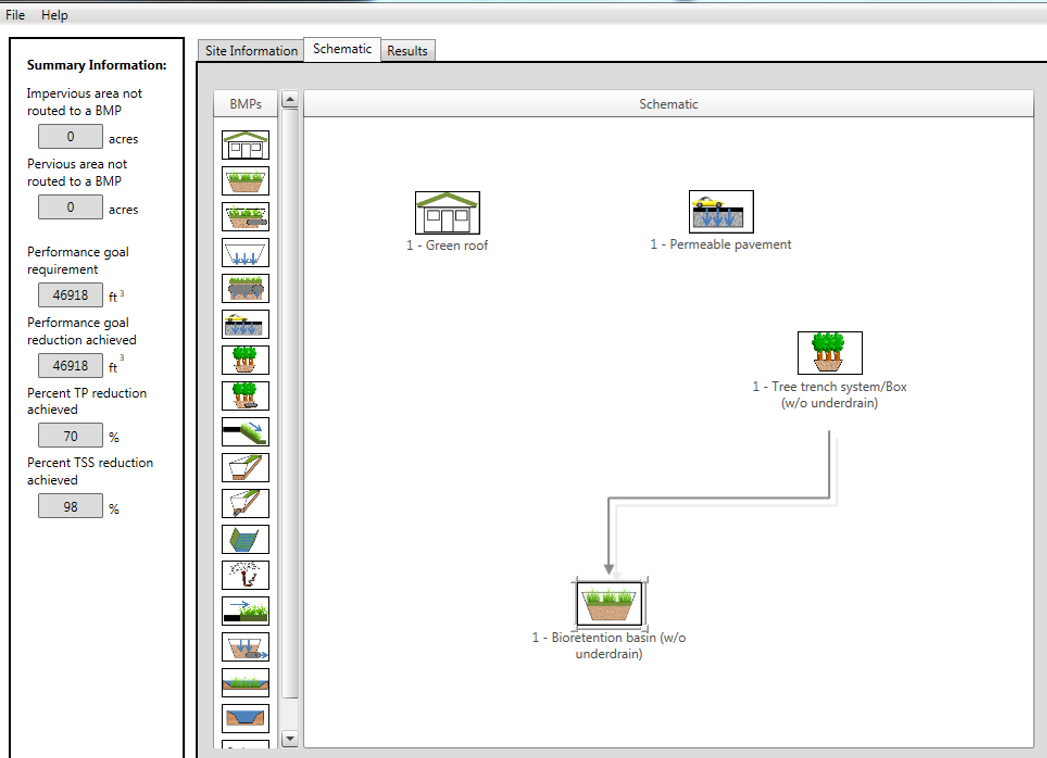
Task: Select the Bioretention basin node on the canvas
Action: [606, 601]
